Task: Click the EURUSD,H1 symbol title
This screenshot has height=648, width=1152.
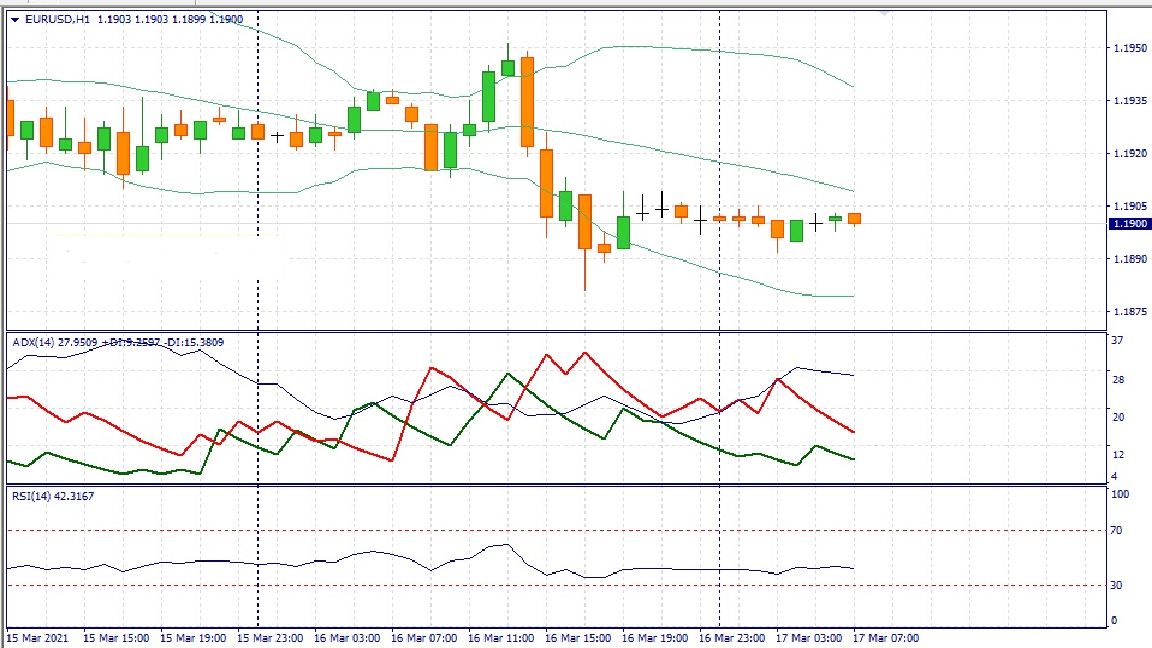Action: point(57,19)
